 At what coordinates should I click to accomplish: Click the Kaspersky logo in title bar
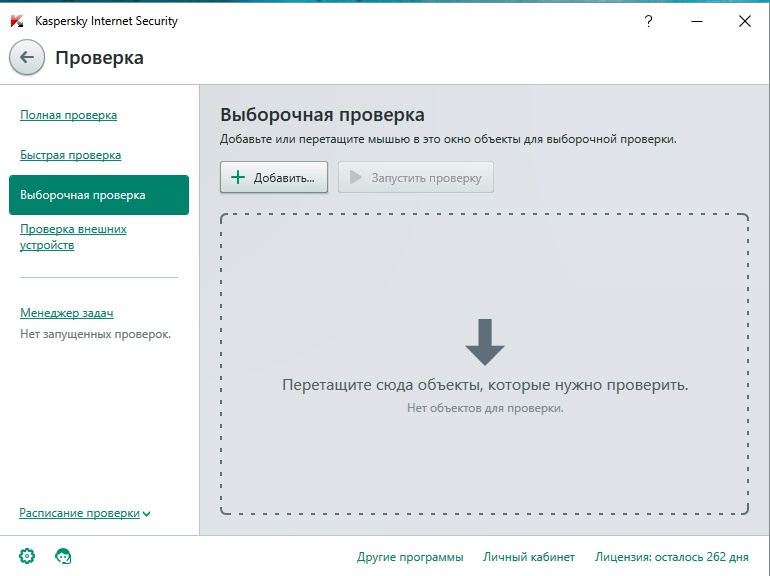(x=17, y=21)
